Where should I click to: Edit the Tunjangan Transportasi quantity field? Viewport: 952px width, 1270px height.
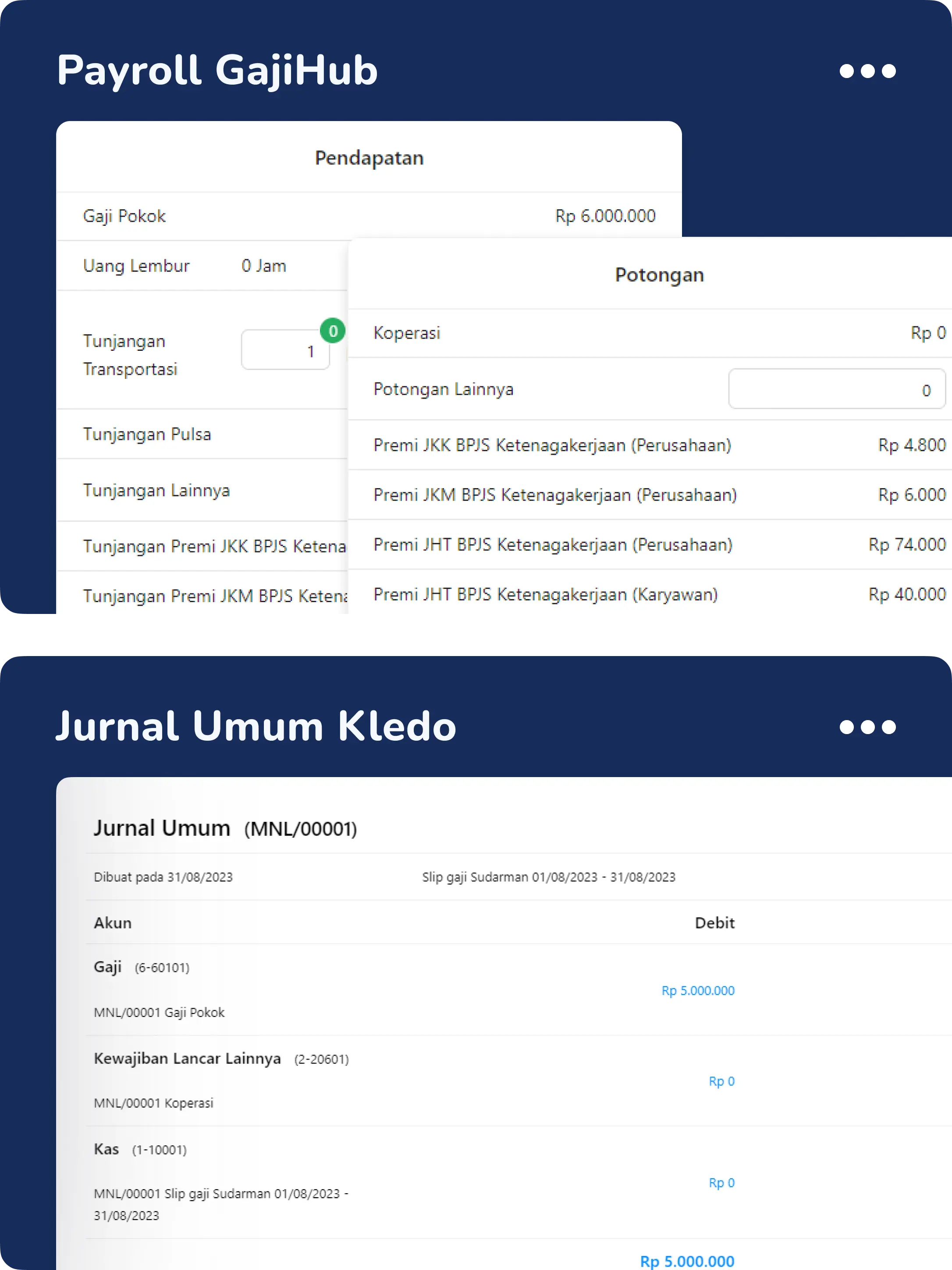click(x=285, y=350)
